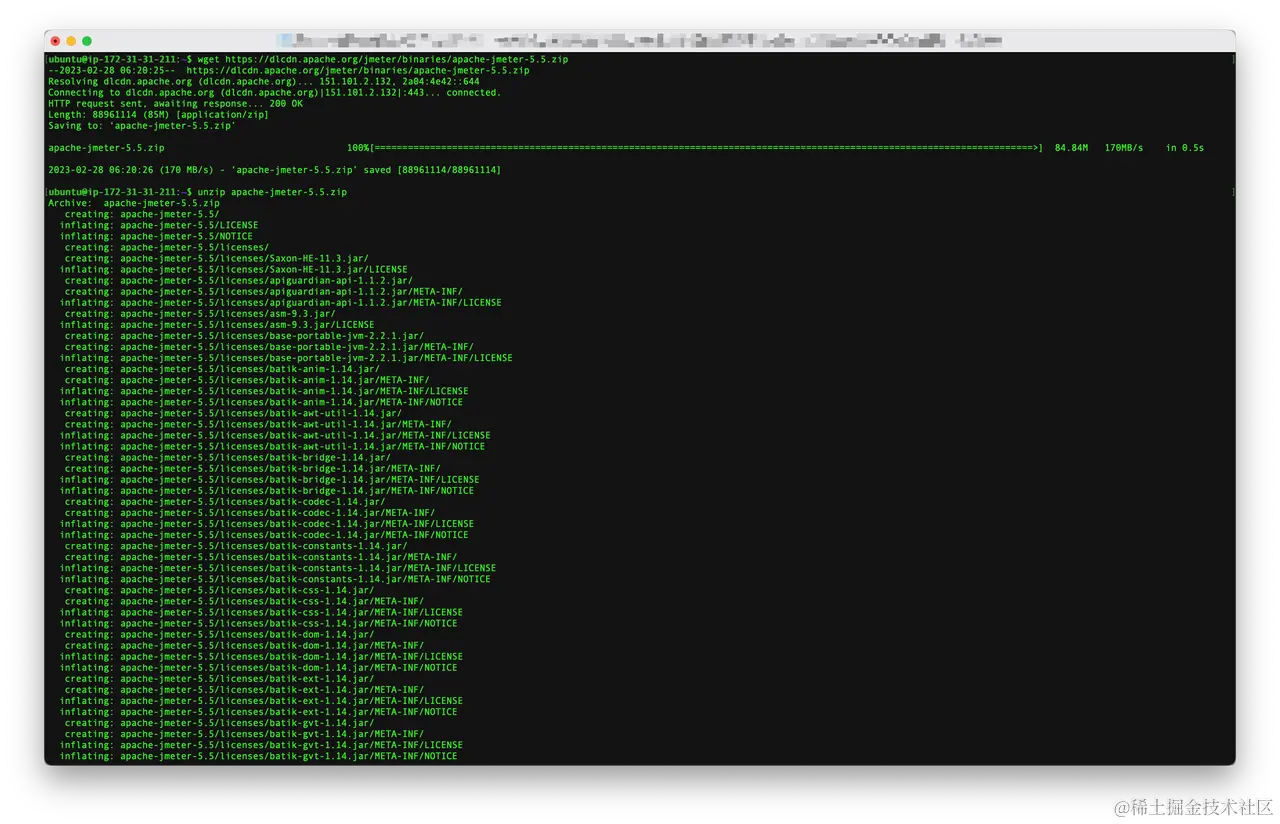
Task: Click the 'batik-gvt-1.14.jar/META-INF/NOTICE' line
Action: (x=258, y=756)
